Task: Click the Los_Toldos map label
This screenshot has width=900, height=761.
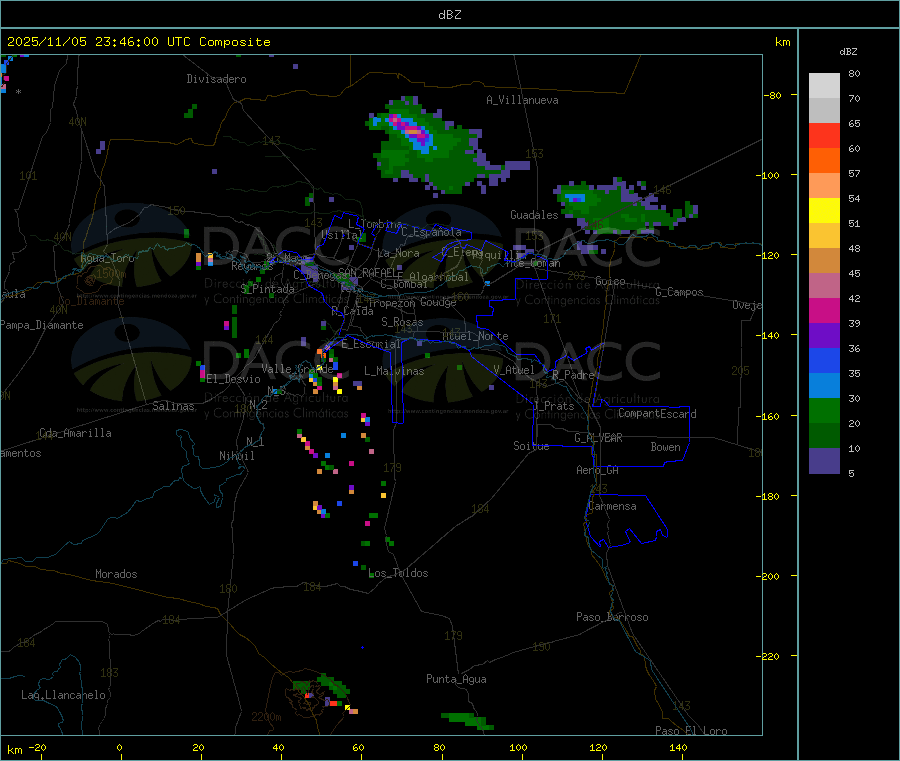Action: coord(398,573)
